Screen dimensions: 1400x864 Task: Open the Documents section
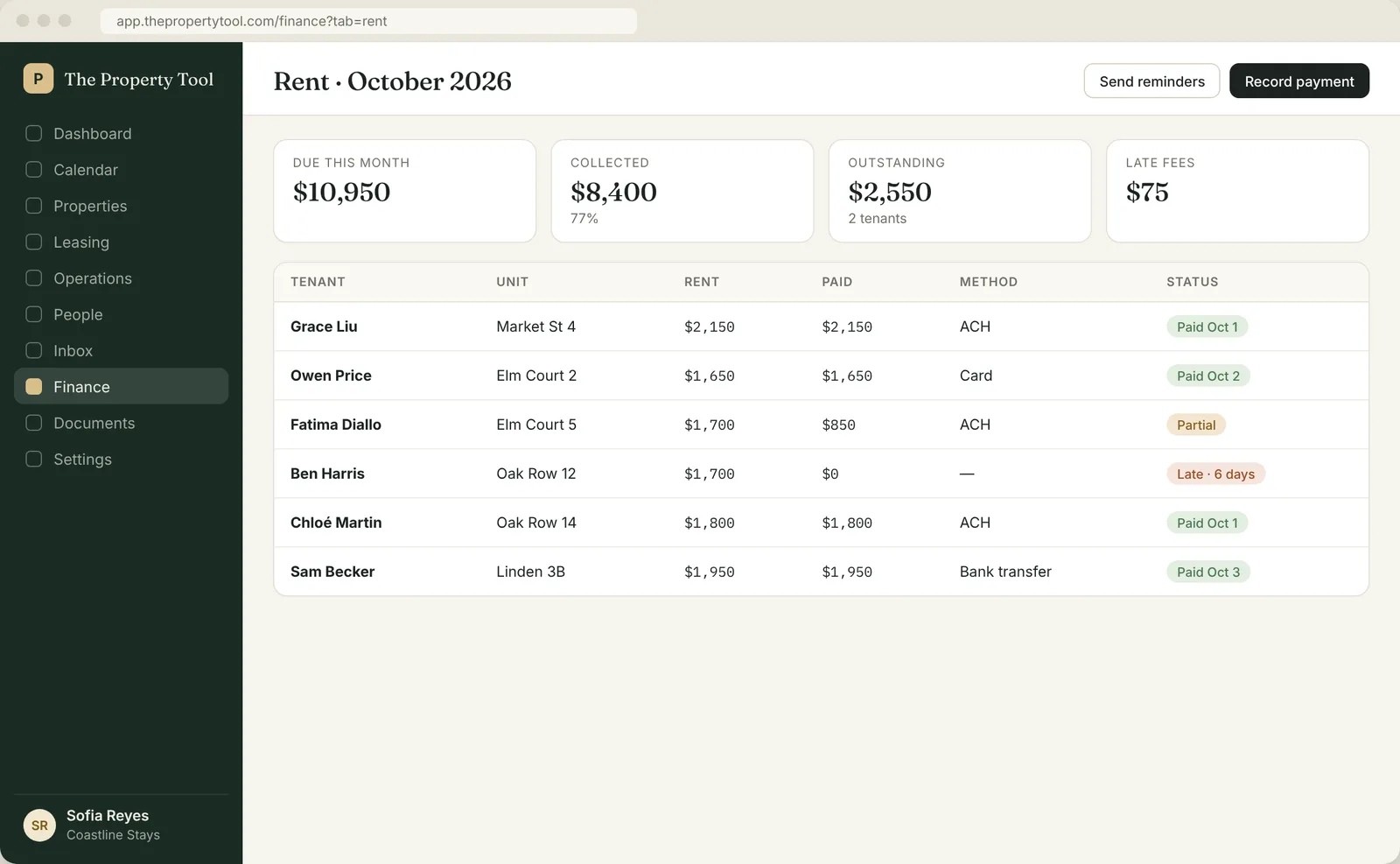pyautogui.click(x=122, y=423)
